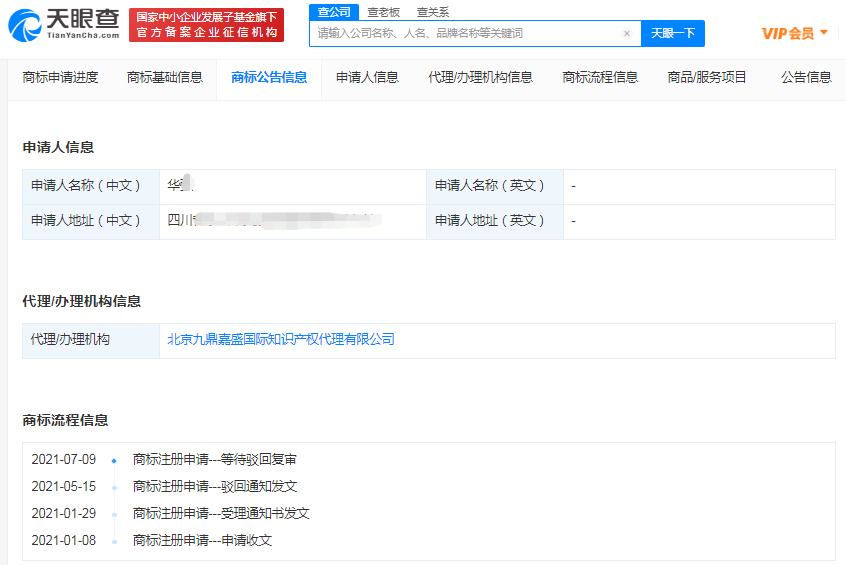The image size is (846, 565).
Task: Open the VIP会员 dropdown menu
Action: coord(795,33)
